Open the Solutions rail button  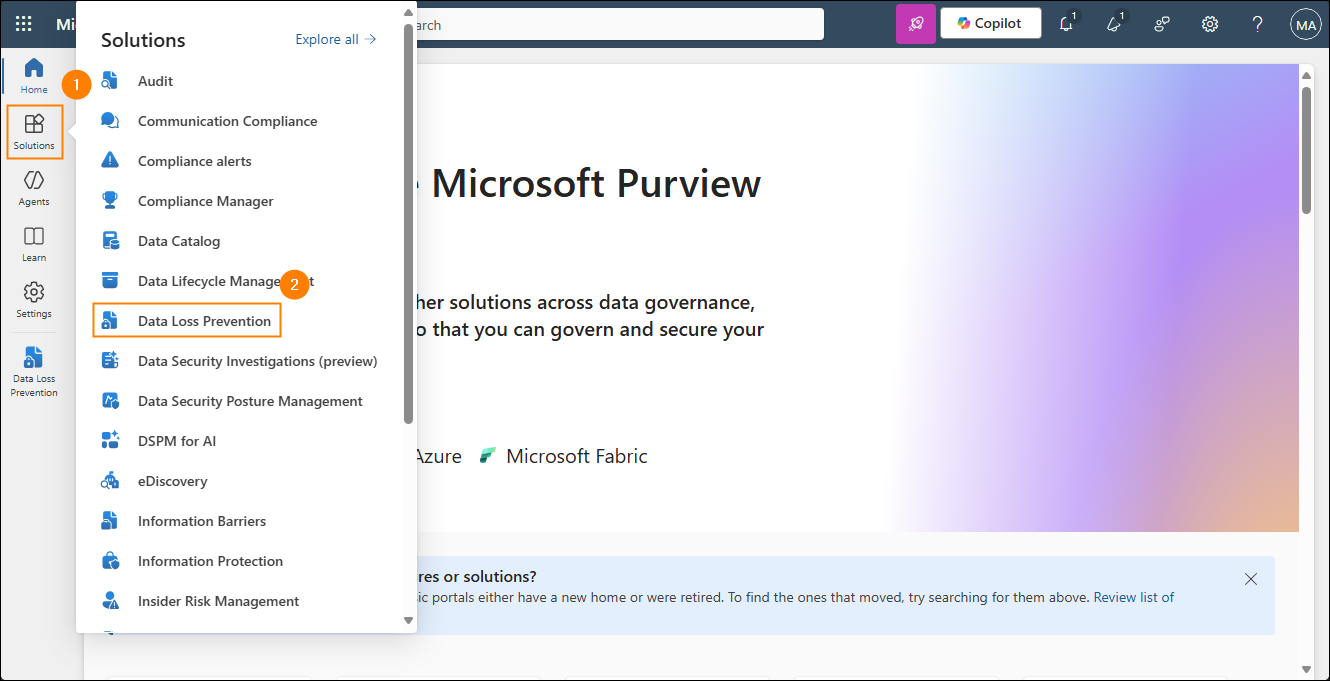(34, 132)
